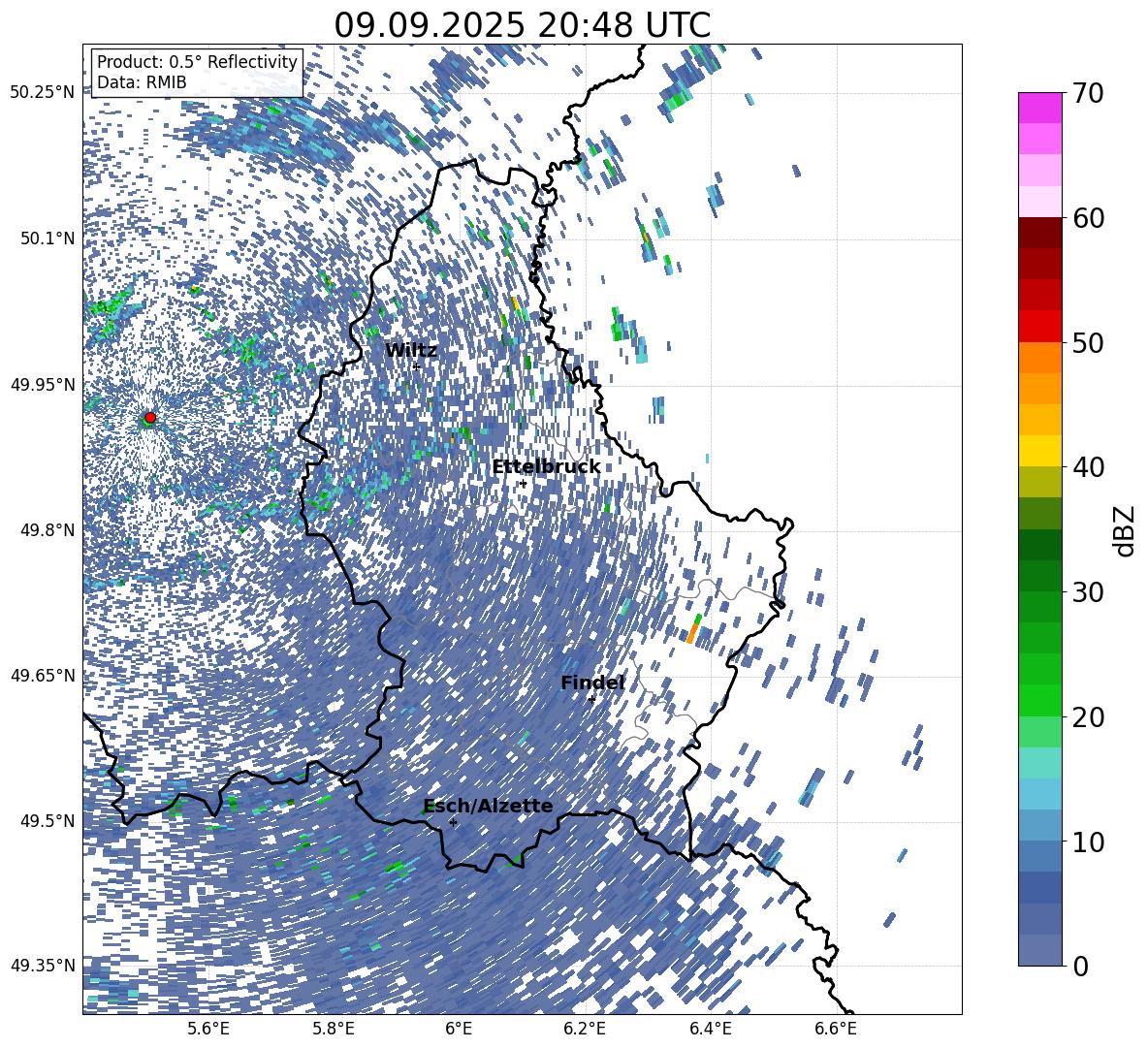The image size is (1148, 1048).
Task: Click the 50.1°N latitude label
Action: point(48,238)
